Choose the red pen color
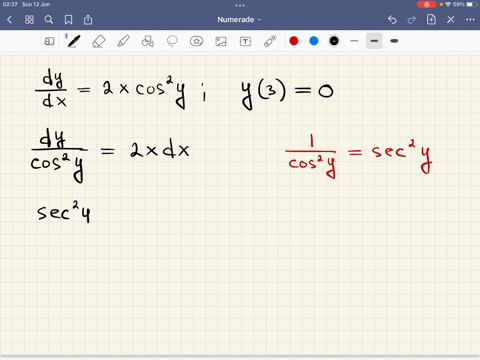Image resolution: width=480 pixels, height=360 pixels. pyautogui.click(x=294, y=41)
